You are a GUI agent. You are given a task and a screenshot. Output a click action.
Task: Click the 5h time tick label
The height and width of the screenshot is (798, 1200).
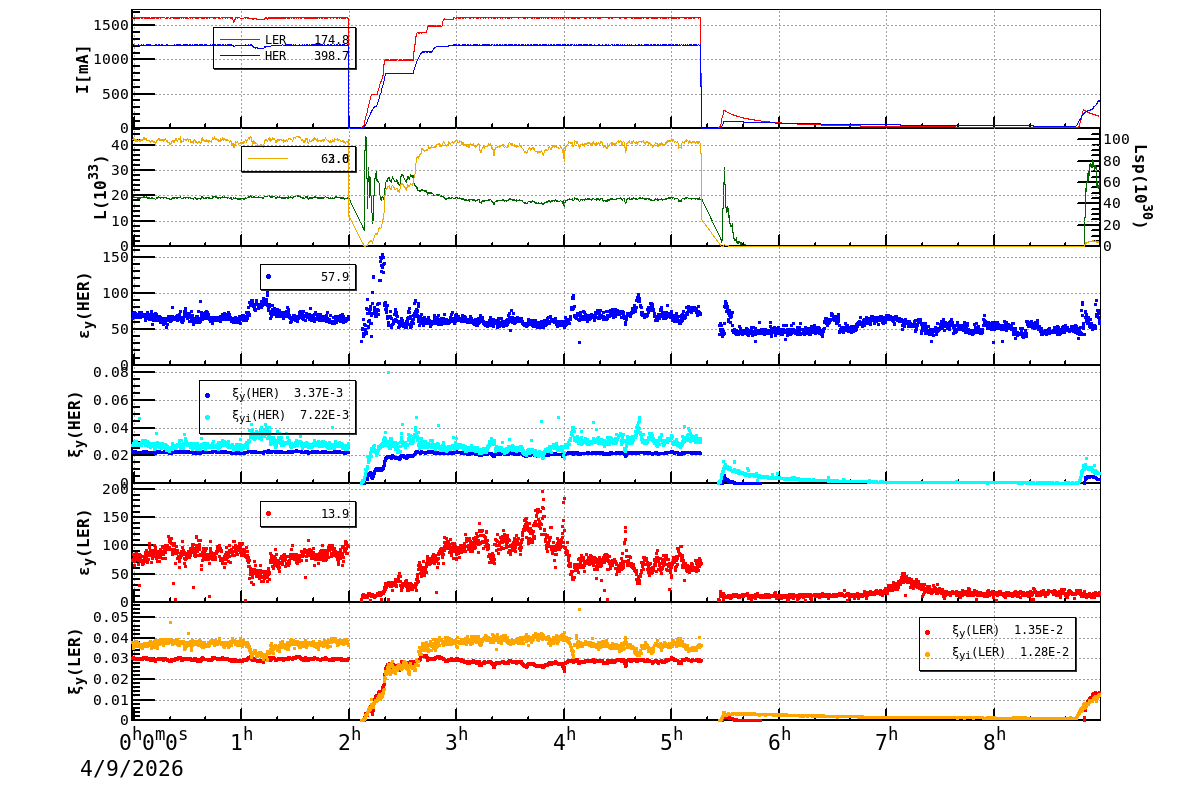pos(671,741)
